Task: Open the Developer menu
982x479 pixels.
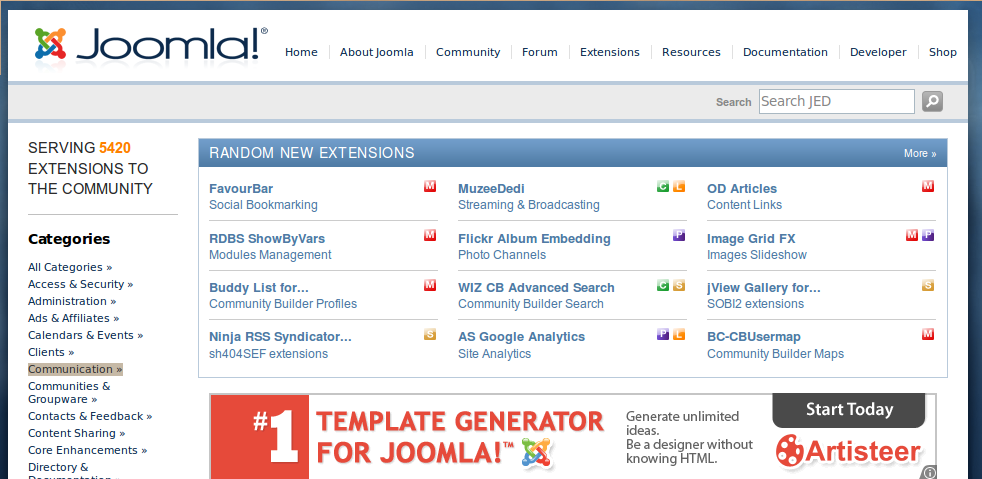Action: click(x=878, y=52)
